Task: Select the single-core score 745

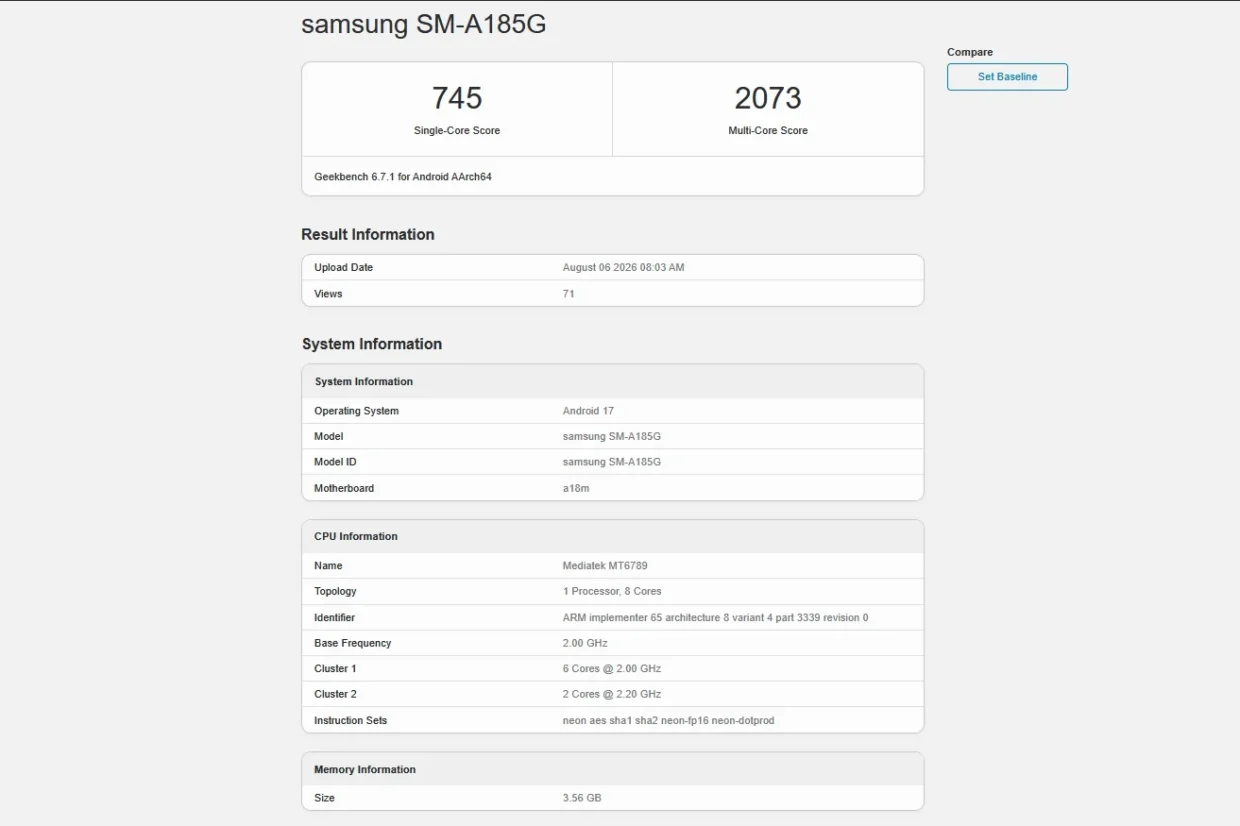Action: click(457, 98)
